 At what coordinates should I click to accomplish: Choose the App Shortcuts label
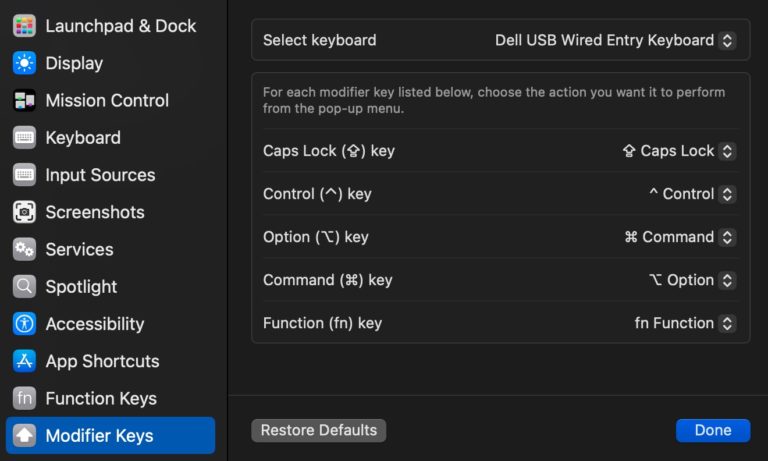click(102, 361)
